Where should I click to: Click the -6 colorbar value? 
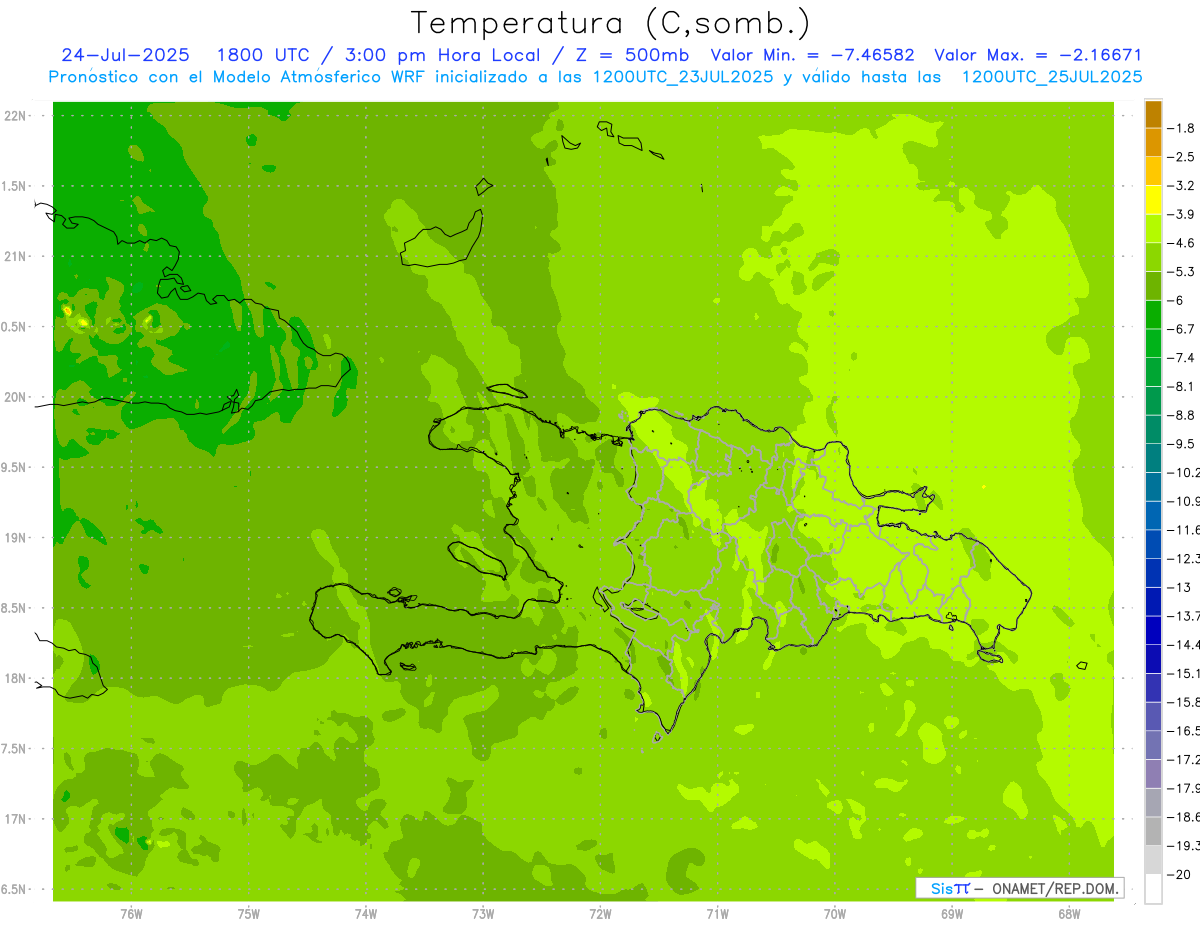1177,300
